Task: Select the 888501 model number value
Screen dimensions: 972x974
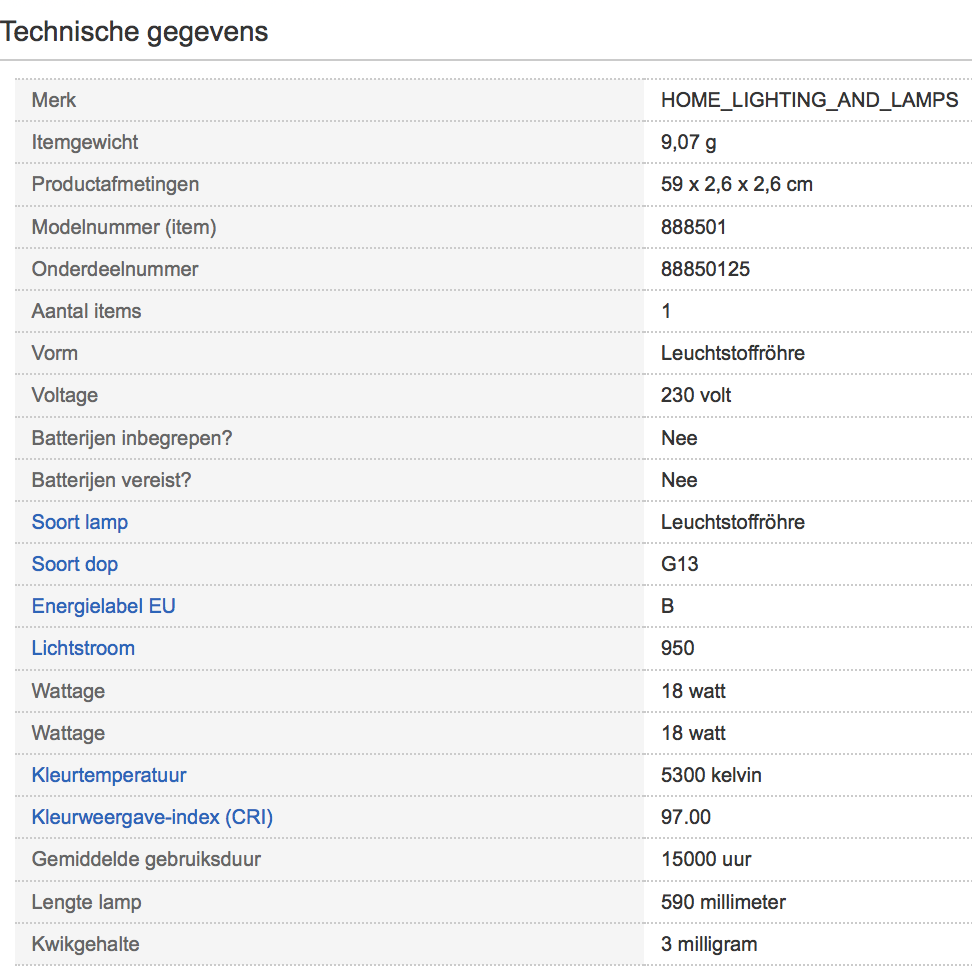Action: (693, 227)
